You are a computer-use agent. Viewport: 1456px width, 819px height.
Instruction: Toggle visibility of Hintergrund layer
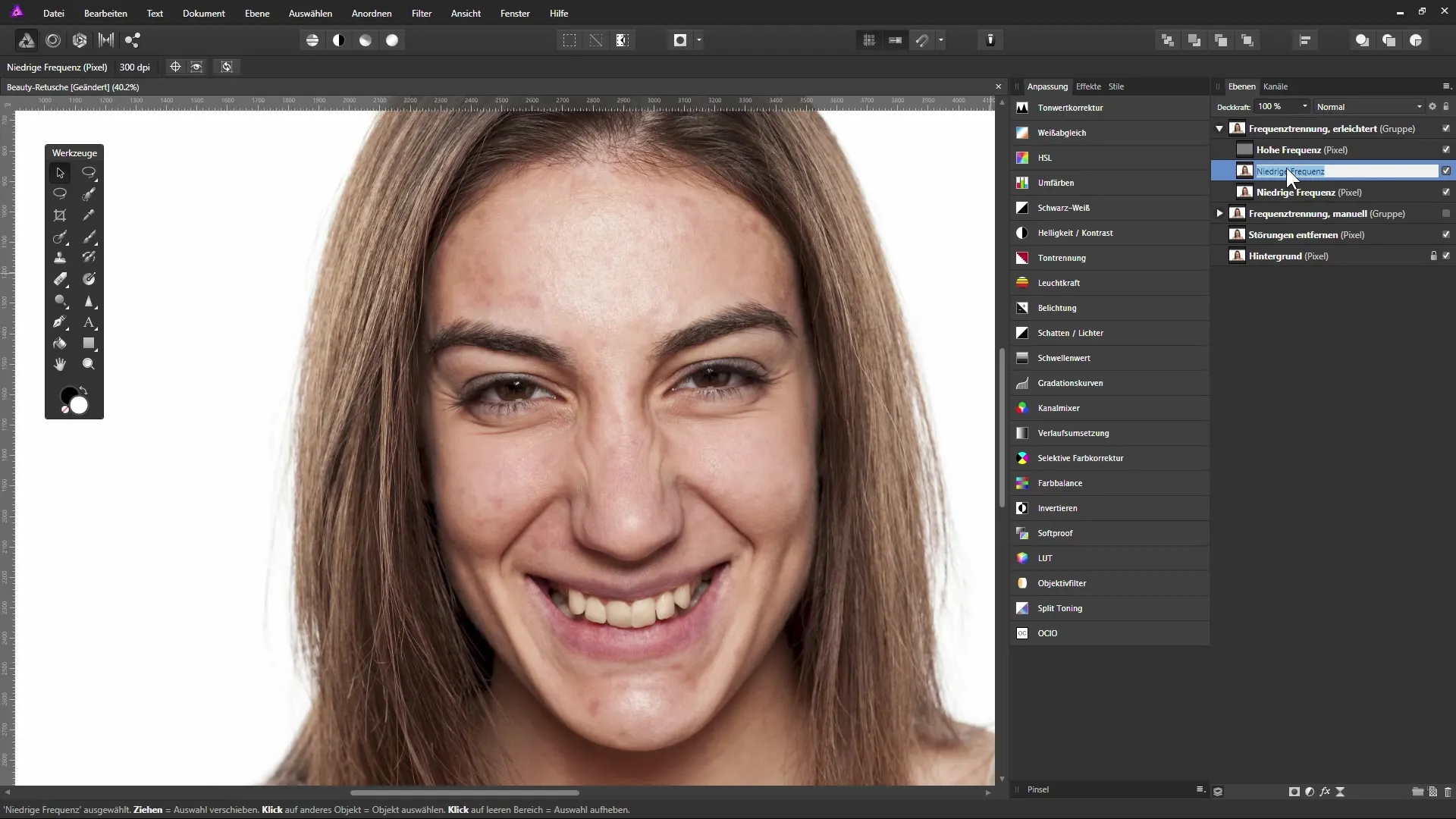[x=1446, y=256]
